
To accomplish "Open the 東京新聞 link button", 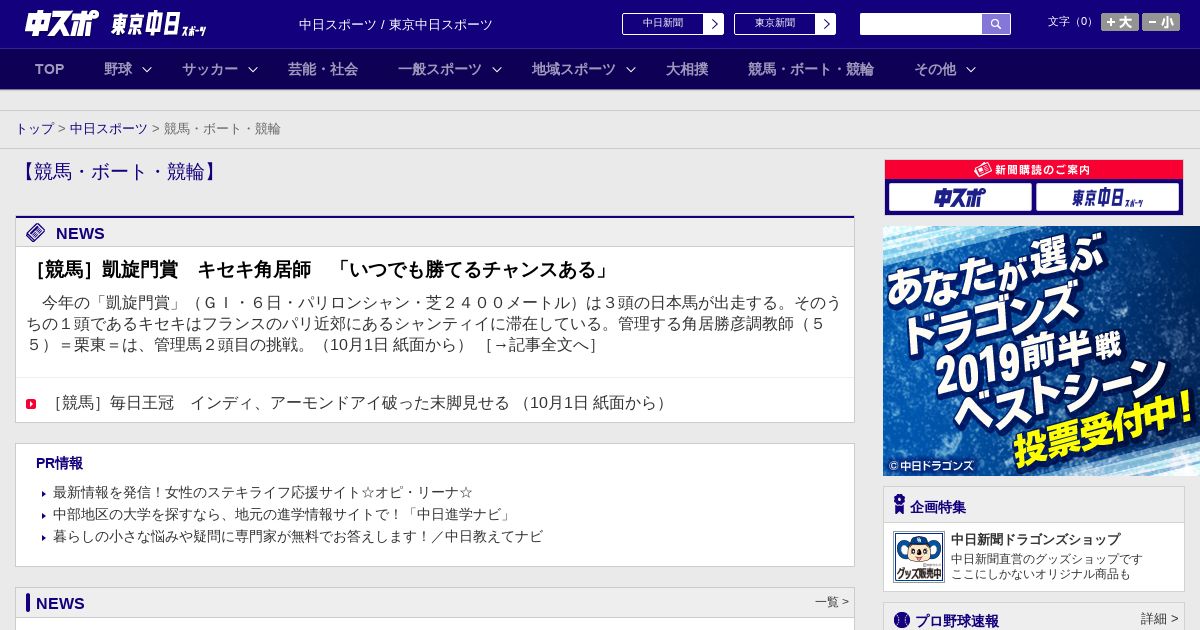I will click(775, 24).
